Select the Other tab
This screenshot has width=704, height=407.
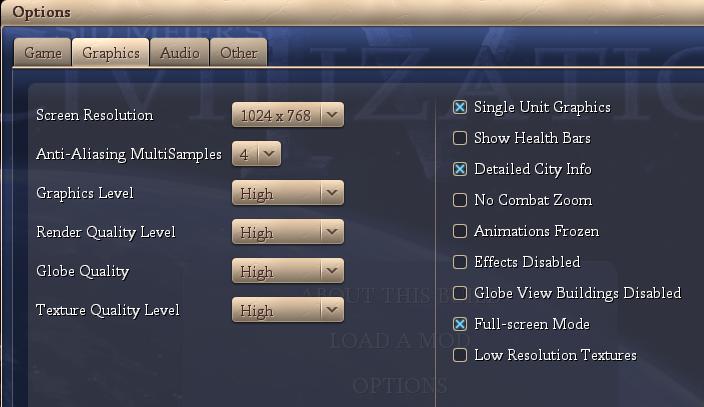tap(238, 53)
